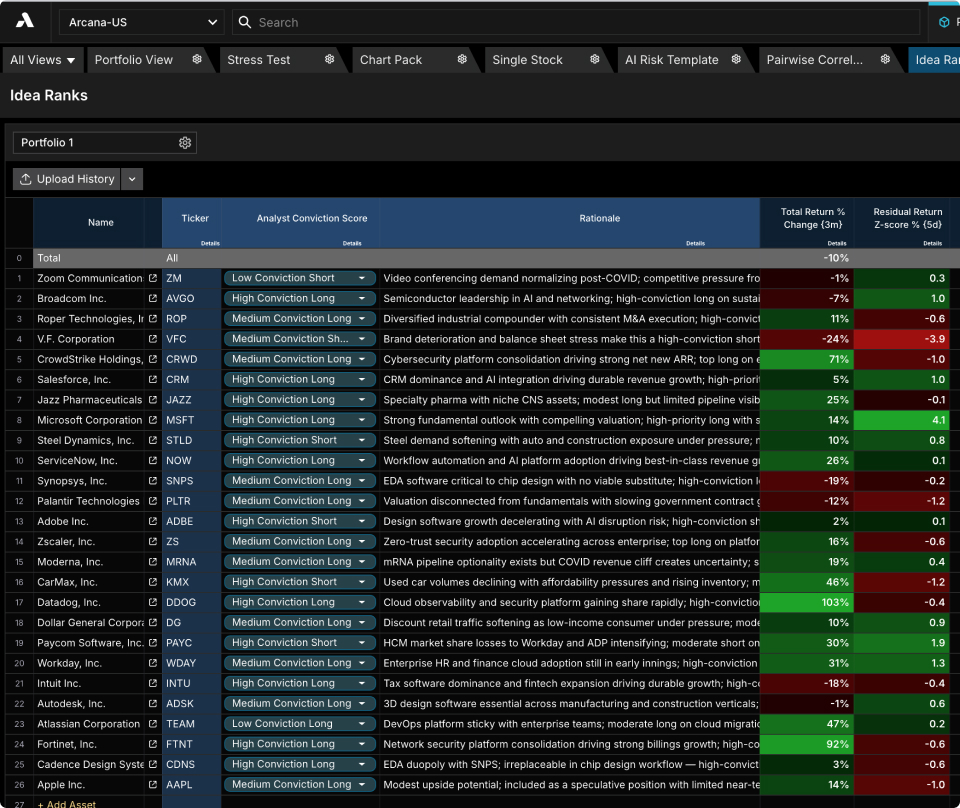Click the search magnifier icon

244,22
